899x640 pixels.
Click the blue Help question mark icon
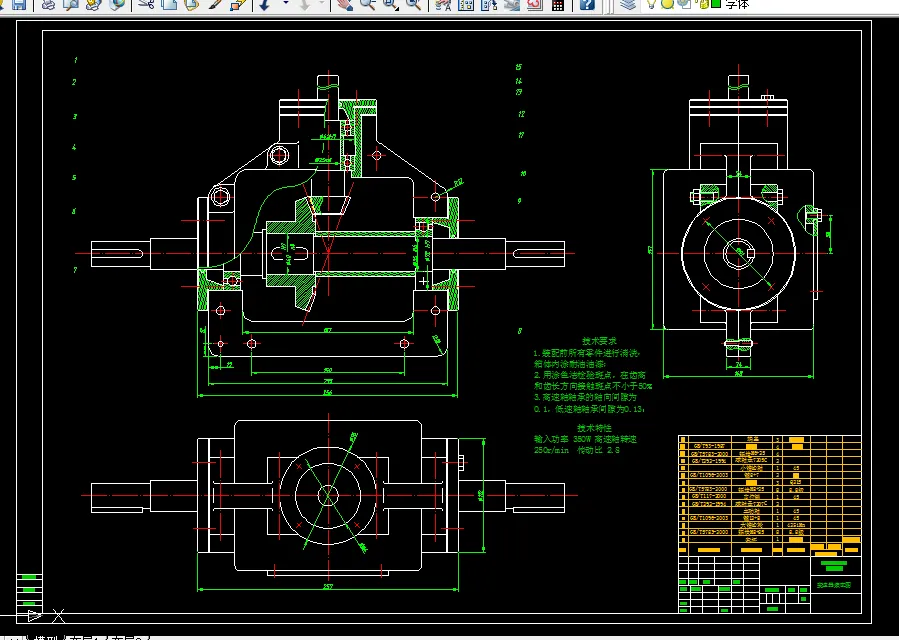pos(587,5)
